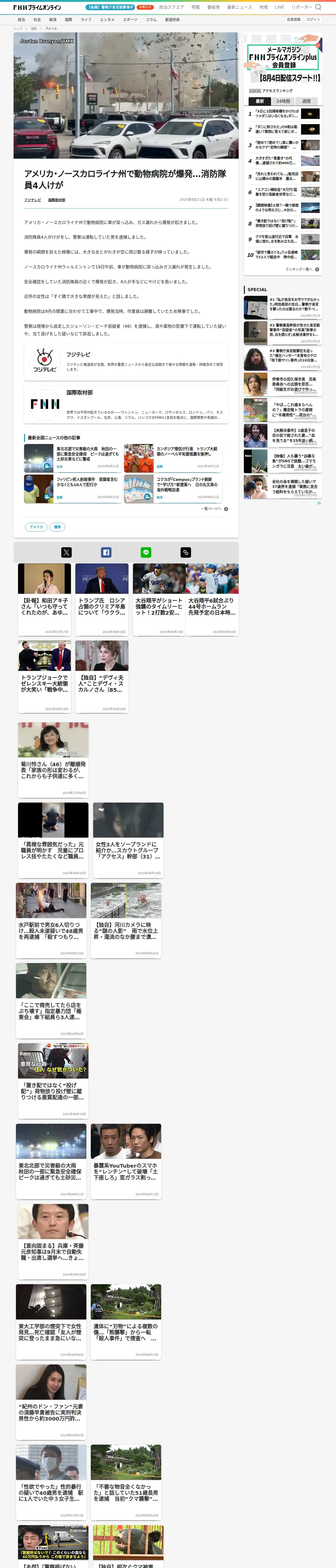Click the 会員登録 button
Screen dimensions: 336x1568
(293, 20)
